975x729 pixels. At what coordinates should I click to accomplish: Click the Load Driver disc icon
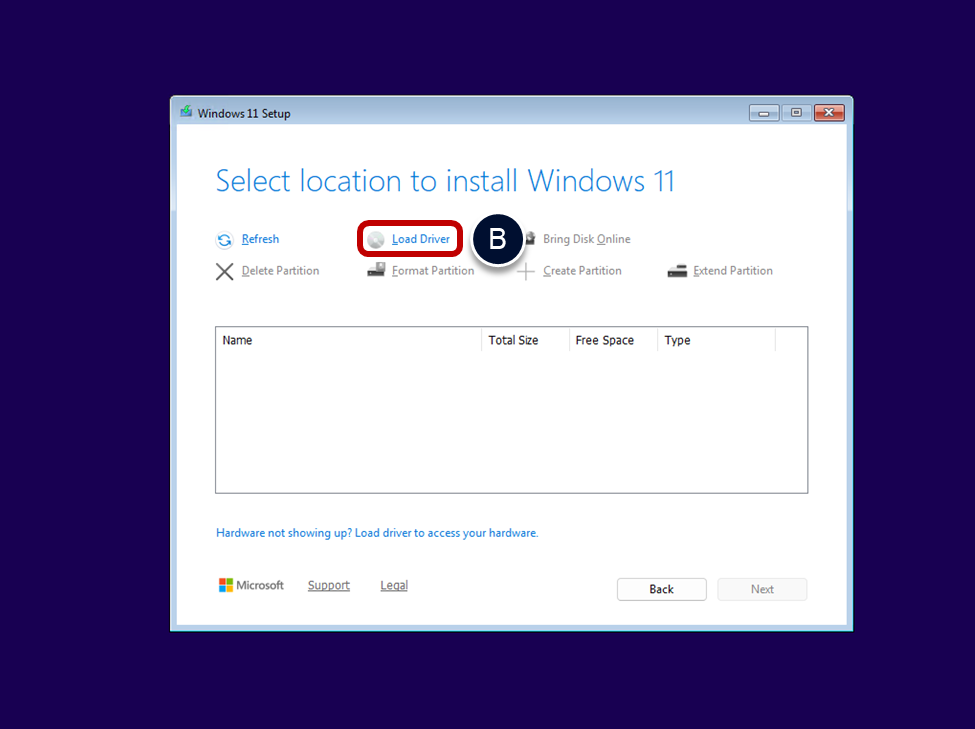click(376, 240)
